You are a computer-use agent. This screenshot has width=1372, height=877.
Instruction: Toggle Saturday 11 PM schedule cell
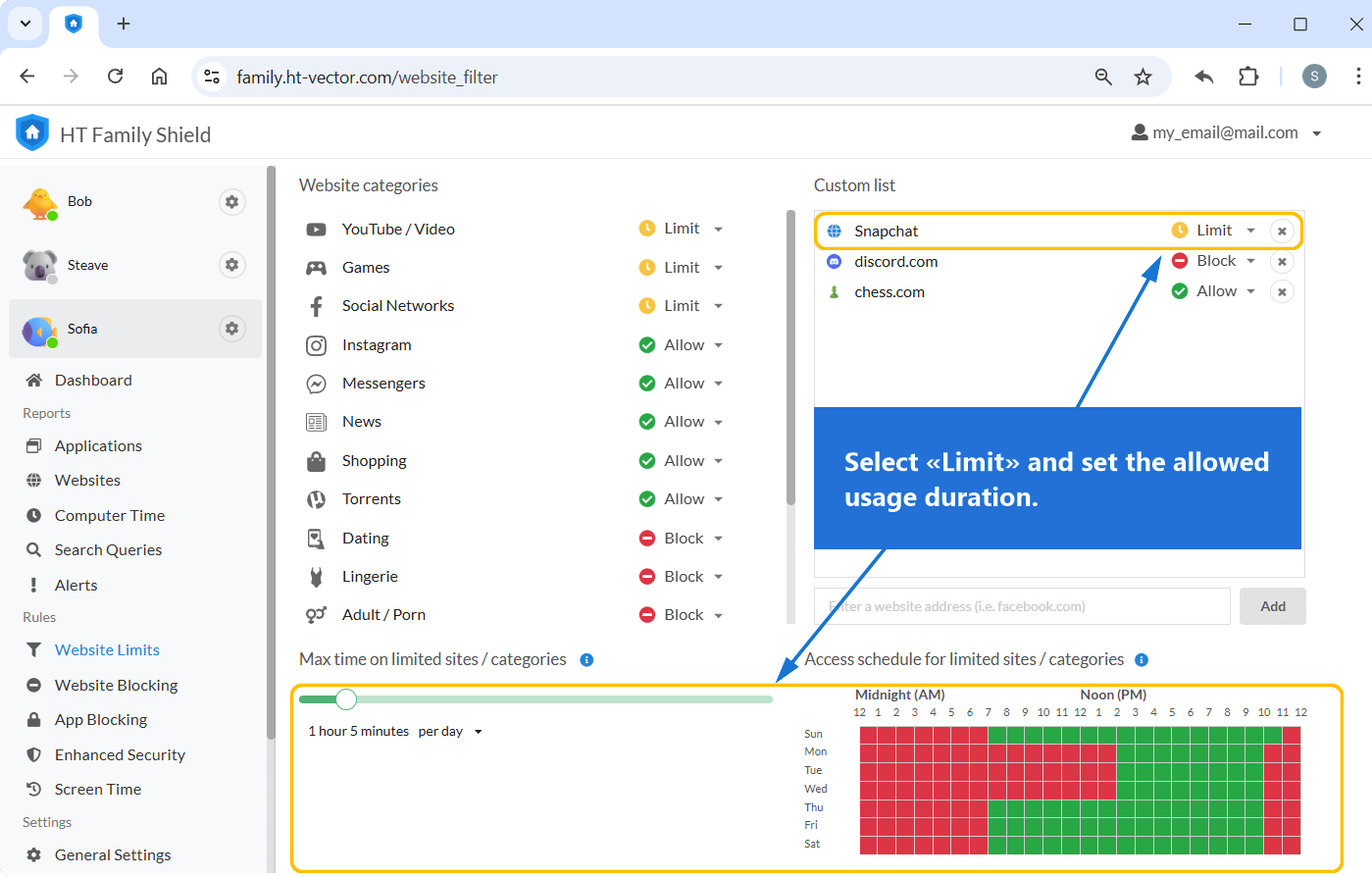tap(1292, 846)
